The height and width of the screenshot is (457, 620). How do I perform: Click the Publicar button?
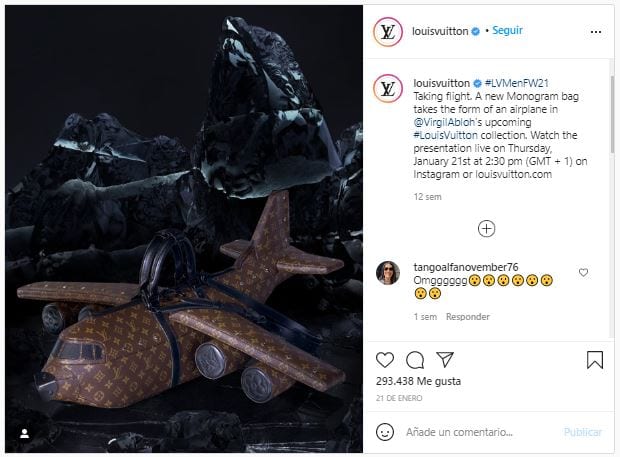[x=582, y=432]
